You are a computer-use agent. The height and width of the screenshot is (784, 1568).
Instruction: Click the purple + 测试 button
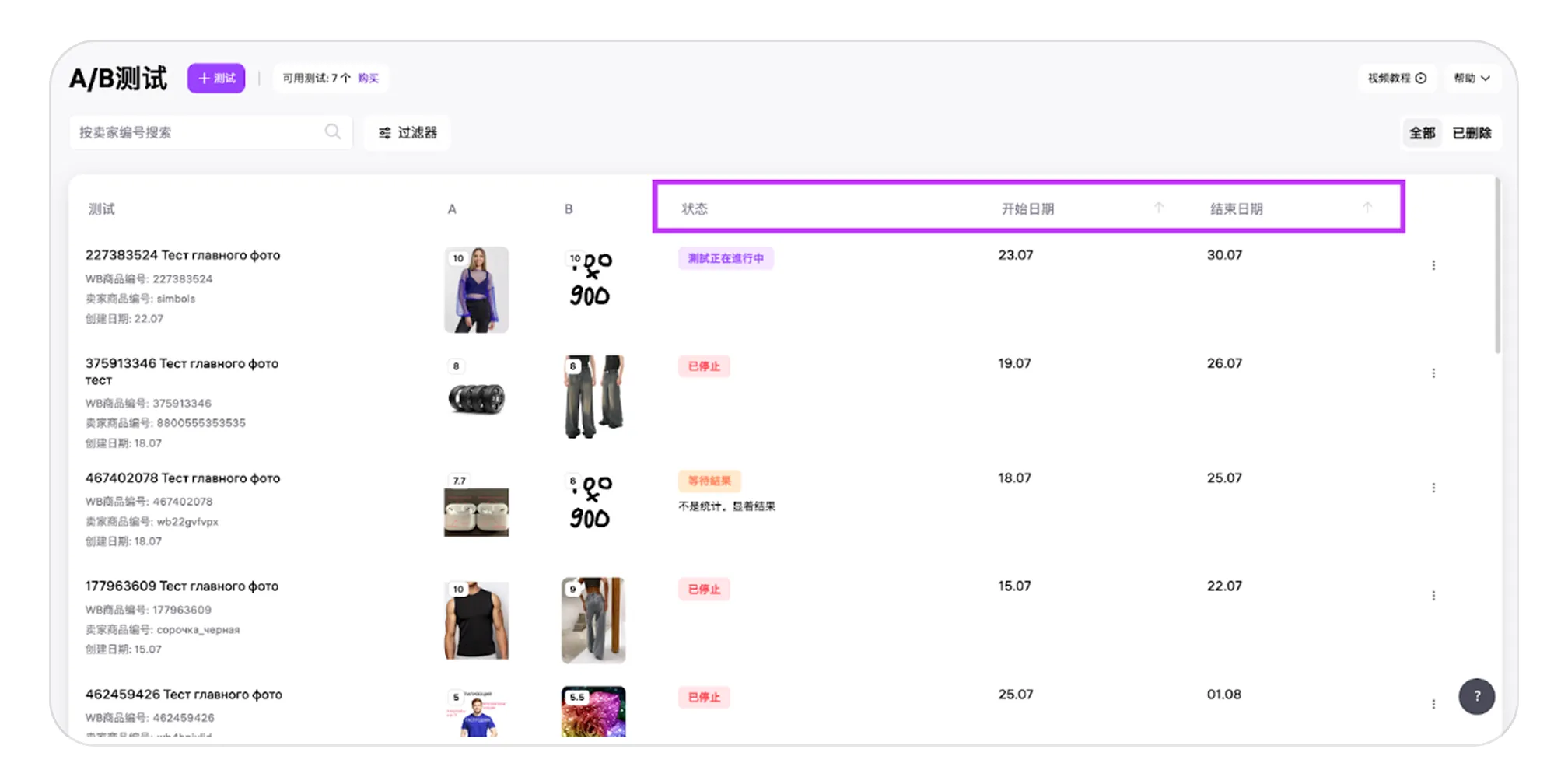(216, 79)
